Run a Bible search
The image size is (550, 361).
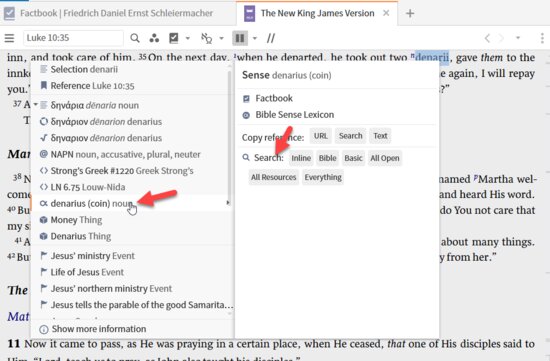coord(327,158)
